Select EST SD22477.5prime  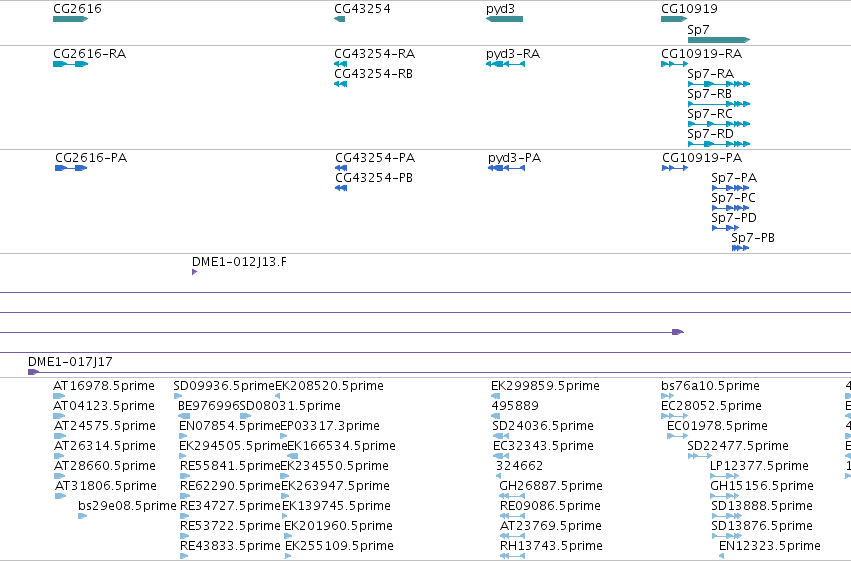click(700, 456)
